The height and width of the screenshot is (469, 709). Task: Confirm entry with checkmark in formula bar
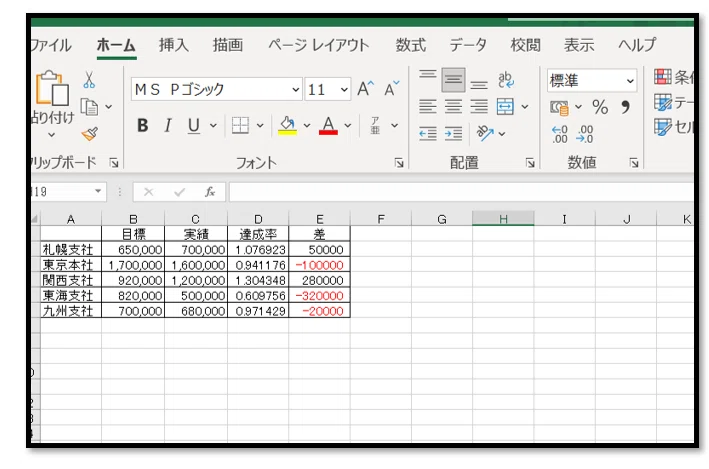tap(180, 192)
